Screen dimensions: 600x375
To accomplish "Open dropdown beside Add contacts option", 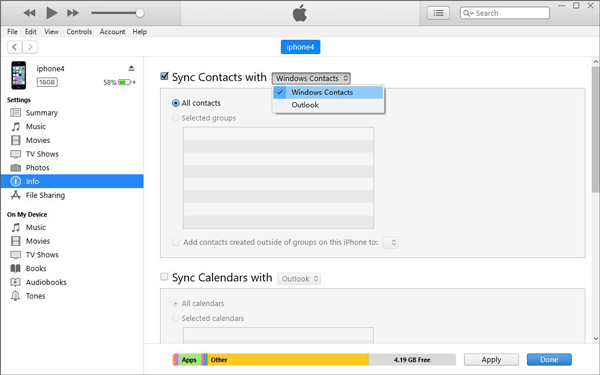I will (x=391, y=242).
